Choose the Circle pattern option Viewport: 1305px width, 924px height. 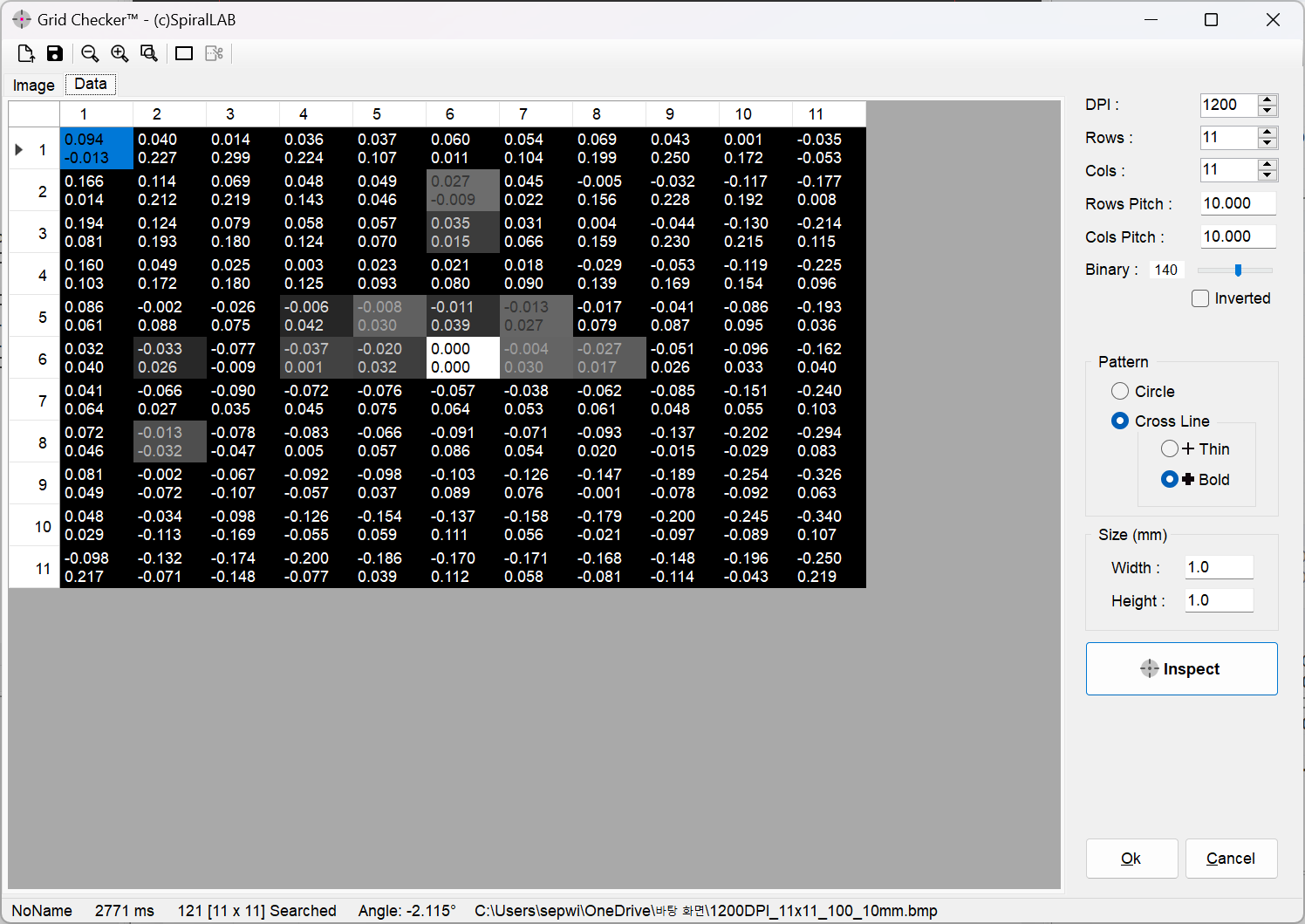click(1120, 391)
